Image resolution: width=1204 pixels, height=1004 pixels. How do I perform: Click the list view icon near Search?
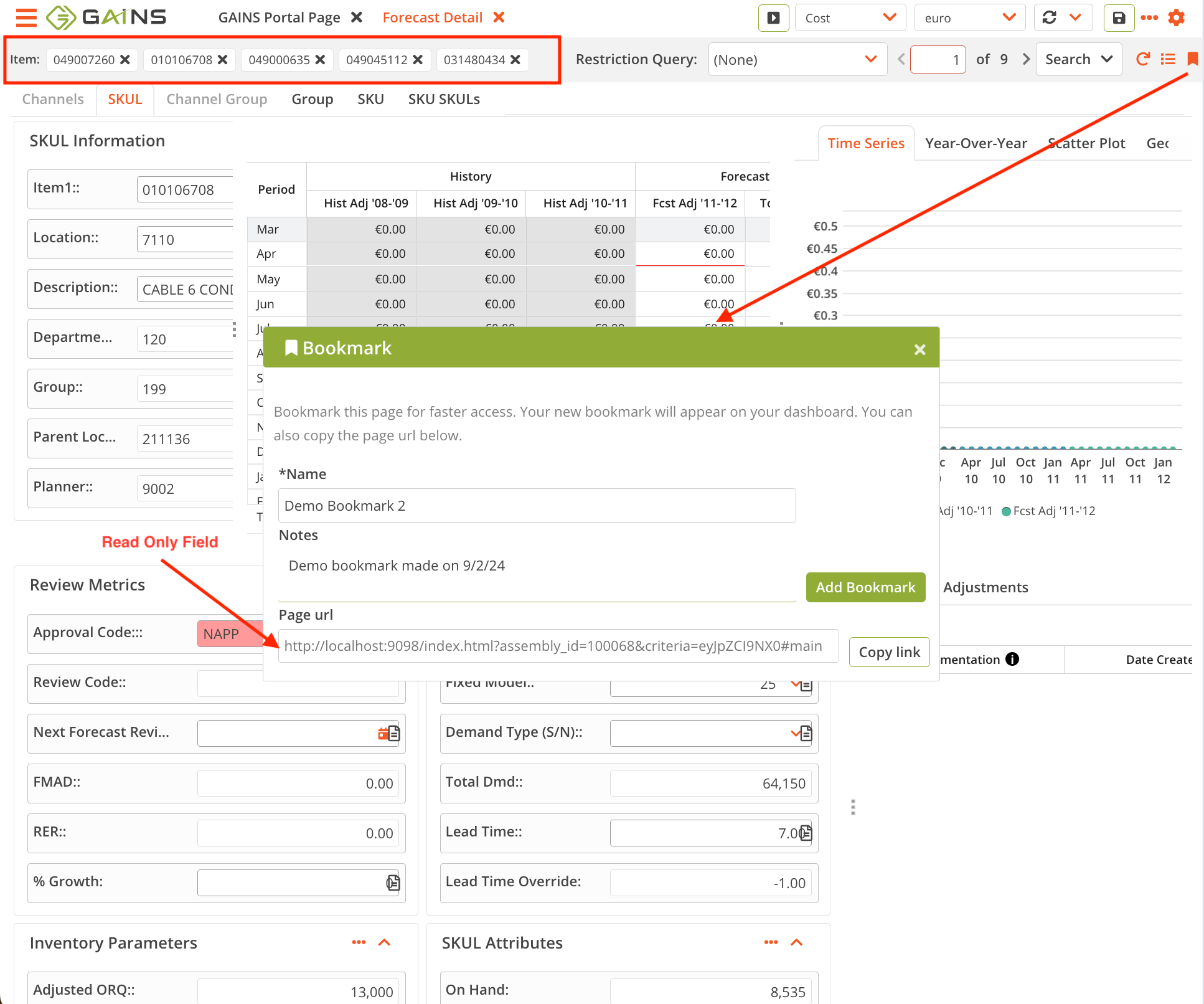pyautogui.click(x=1168, y=59)
